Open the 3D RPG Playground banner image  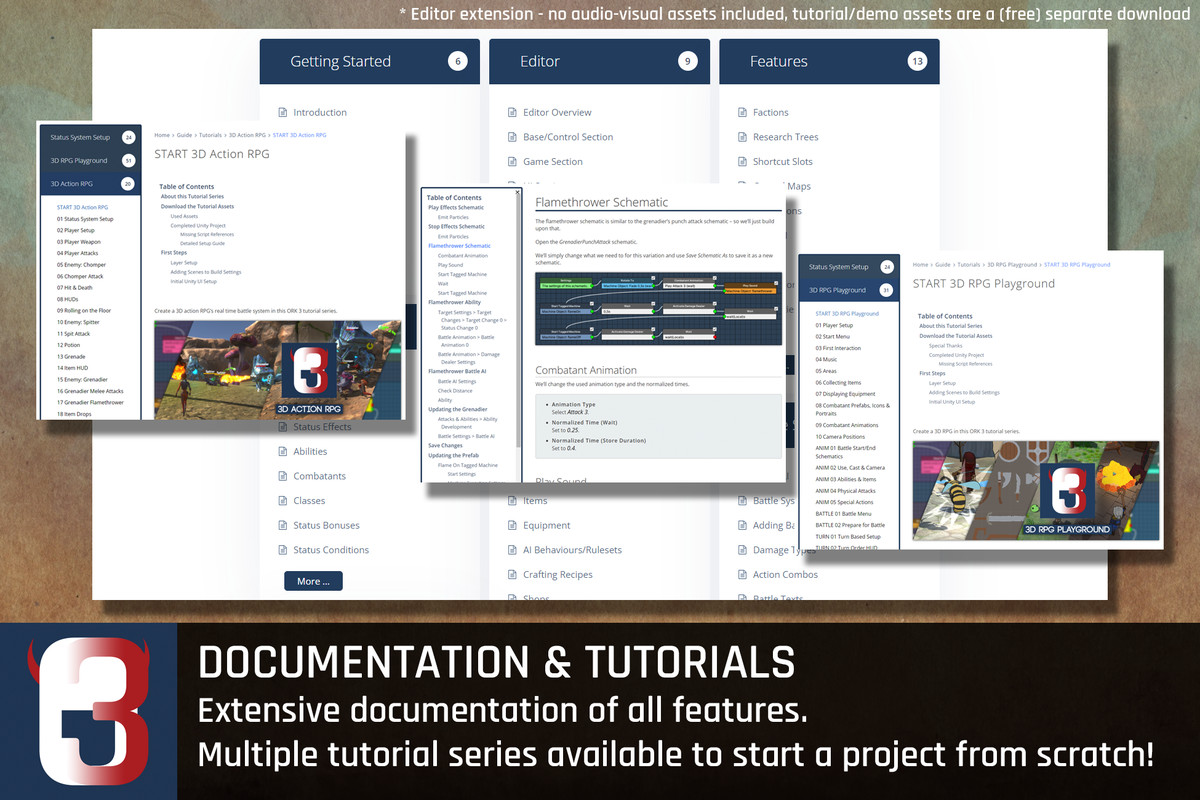click(1036, 490)
